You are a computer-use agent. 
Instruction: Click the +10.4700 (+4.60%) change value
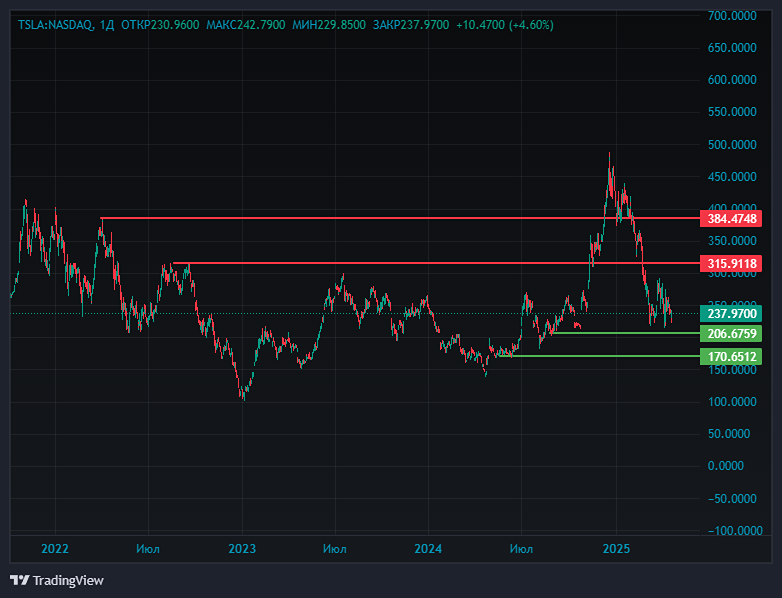tap(505, 25)
